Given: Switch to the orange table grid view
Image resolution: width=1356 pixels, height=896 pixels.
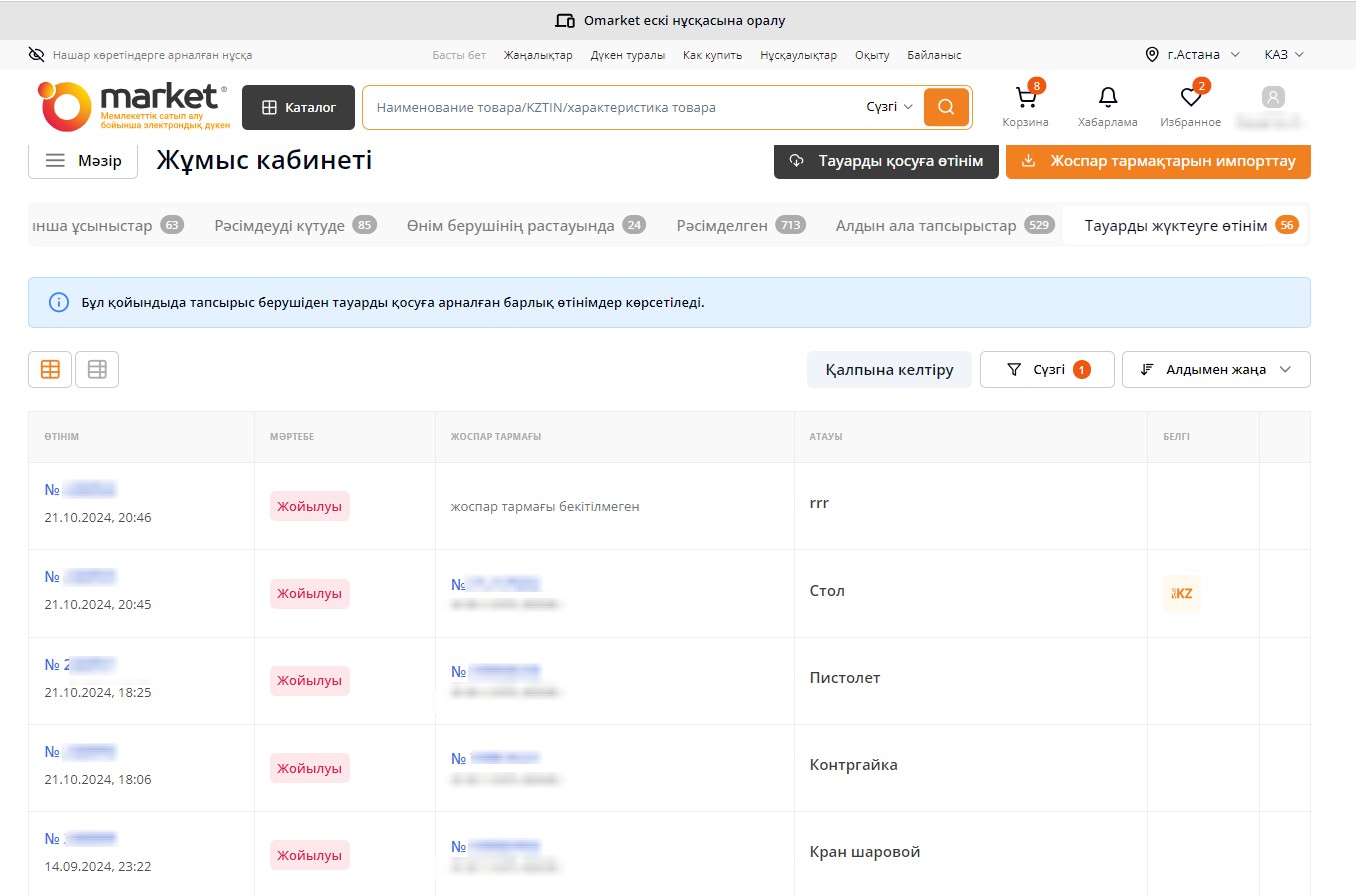Looking at the screenshot, I should pos(50,369).
